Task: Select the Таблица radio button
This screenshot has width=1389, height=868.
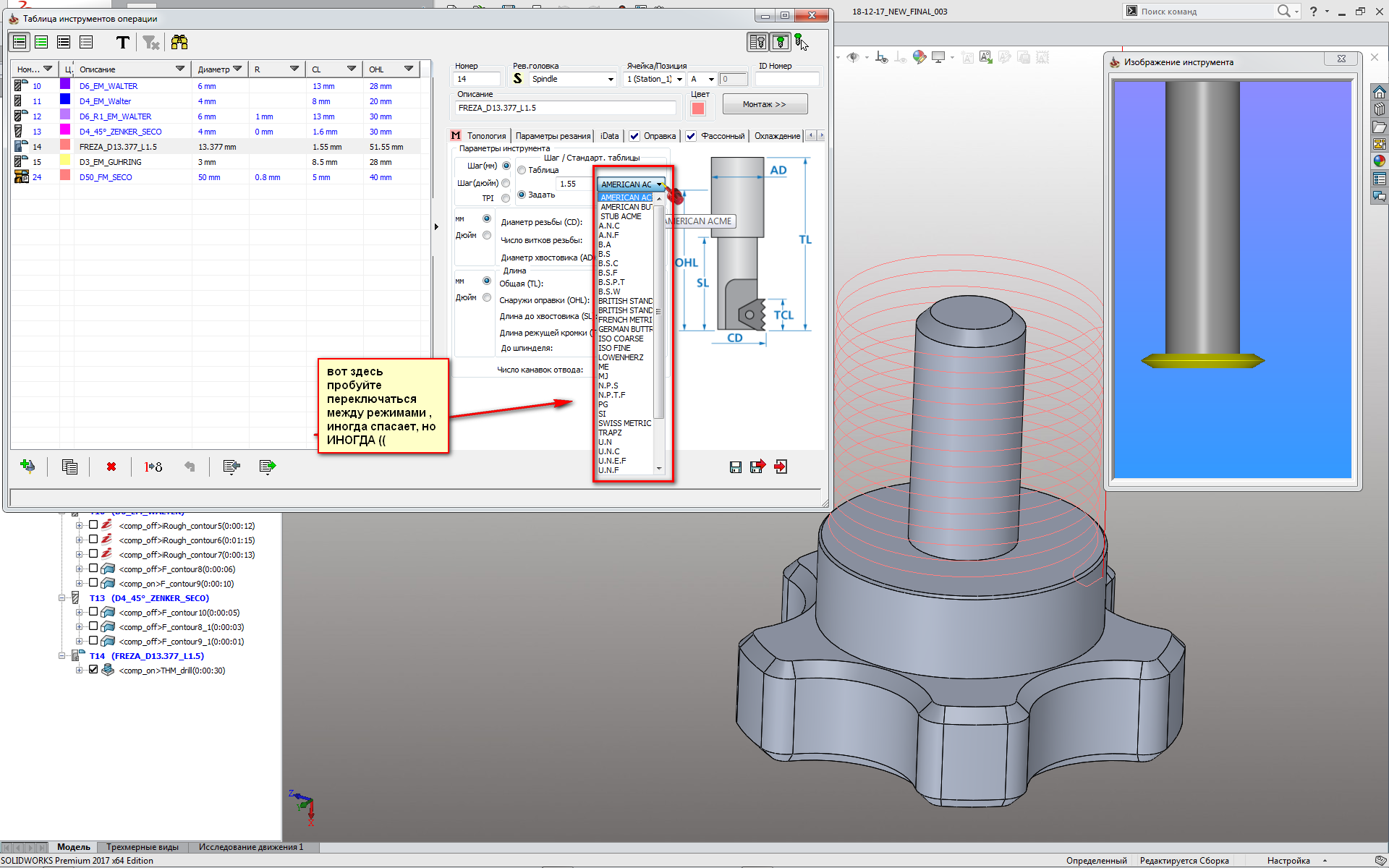Action: pos(522,170)
